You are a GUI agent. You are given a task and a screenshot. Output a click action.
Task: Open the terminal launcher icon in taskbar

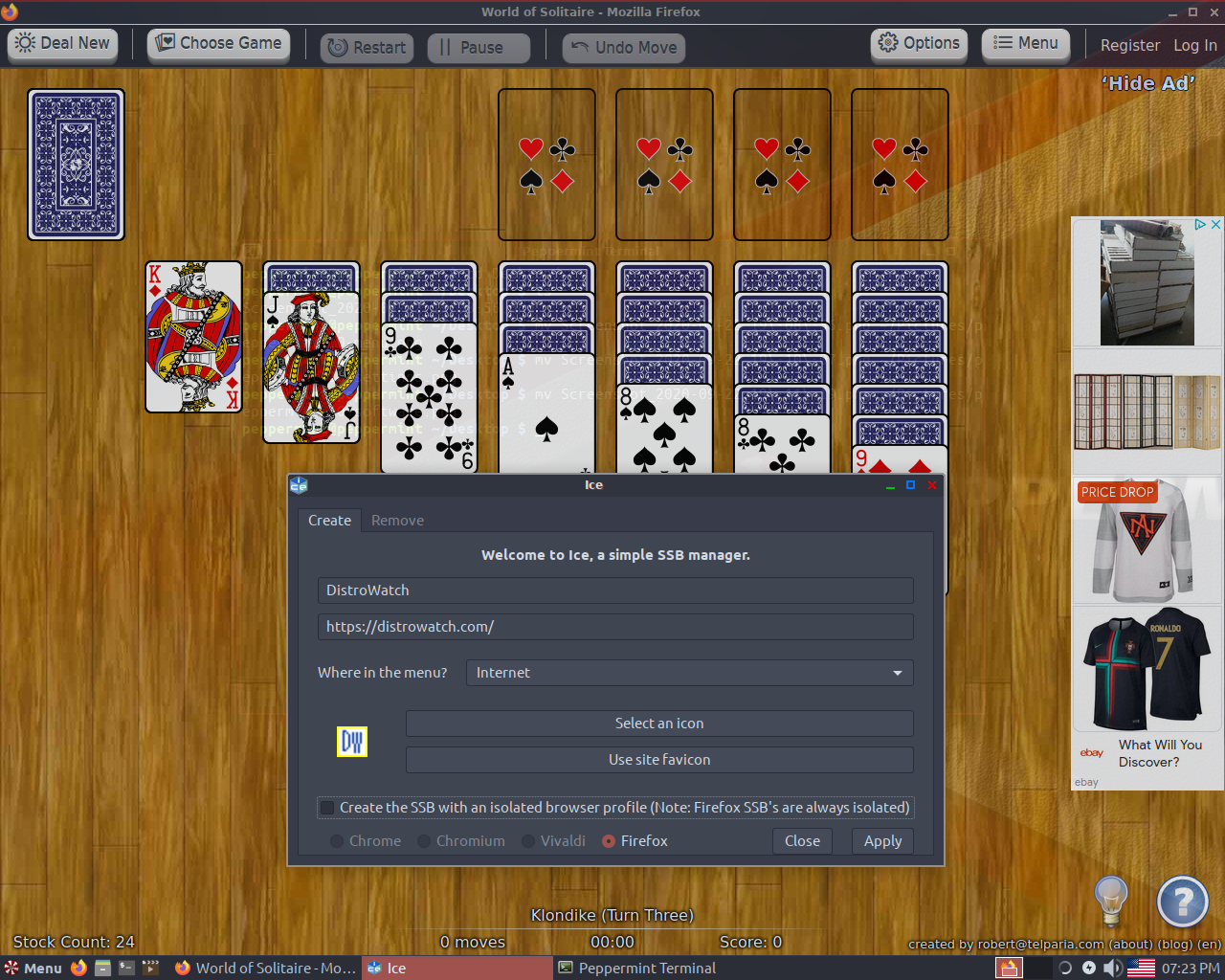click(126, 968)
